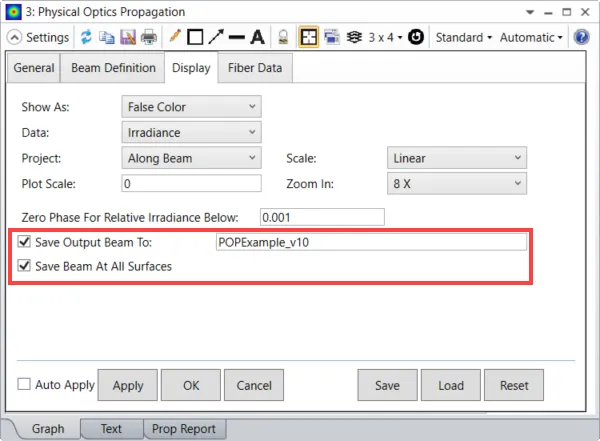This screenshot has height=441, width=600.
Task: Click the Save As image icon
Action: click(128, 37)
